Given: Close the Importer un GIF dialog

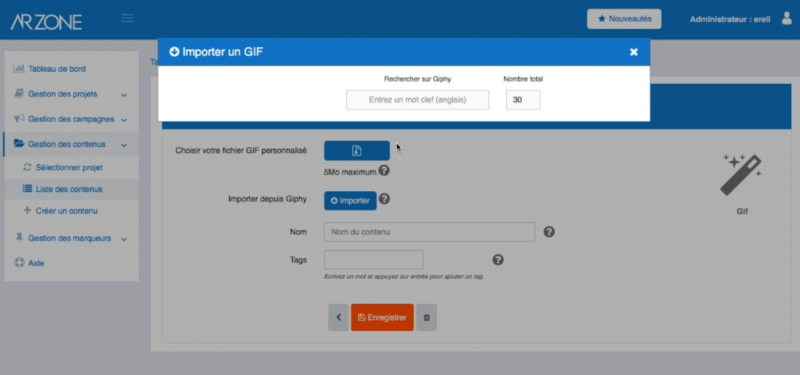Looking at the screenshot, I should pos(634,52).
